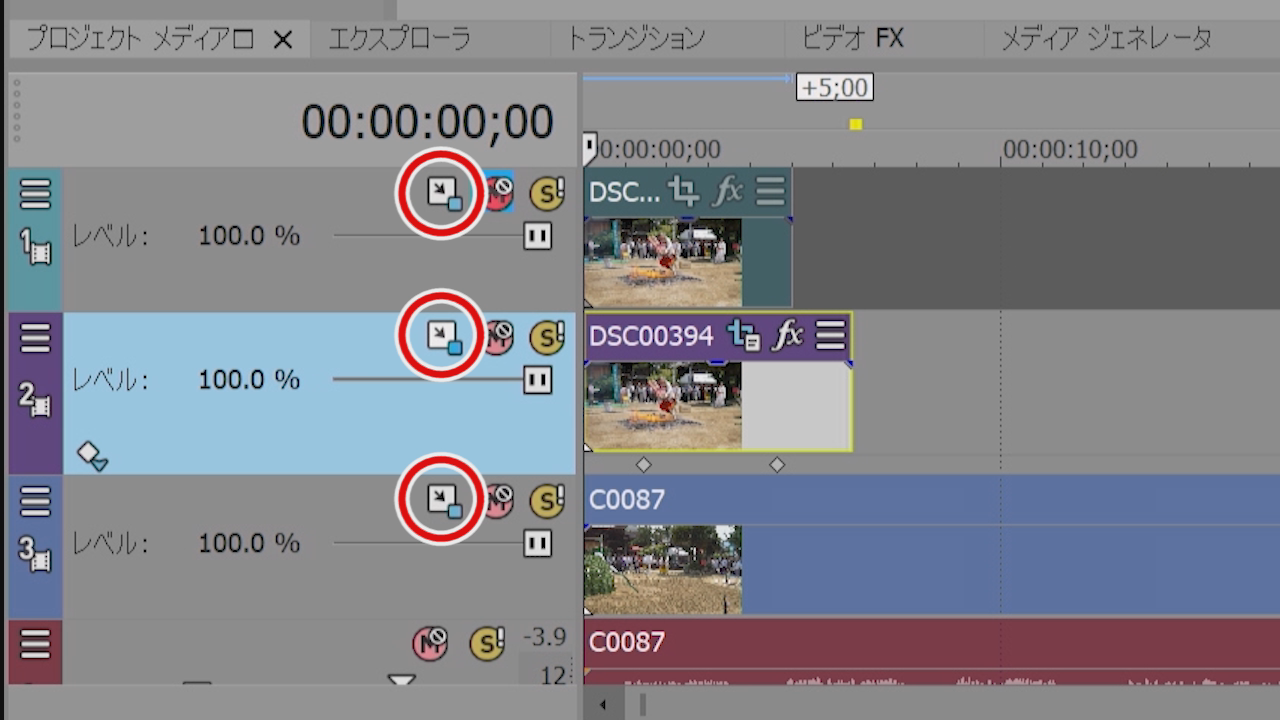Viewport: 1280px width, 720px height.
Task: Open track 1 hamburger menu
Action: (35, 194)
